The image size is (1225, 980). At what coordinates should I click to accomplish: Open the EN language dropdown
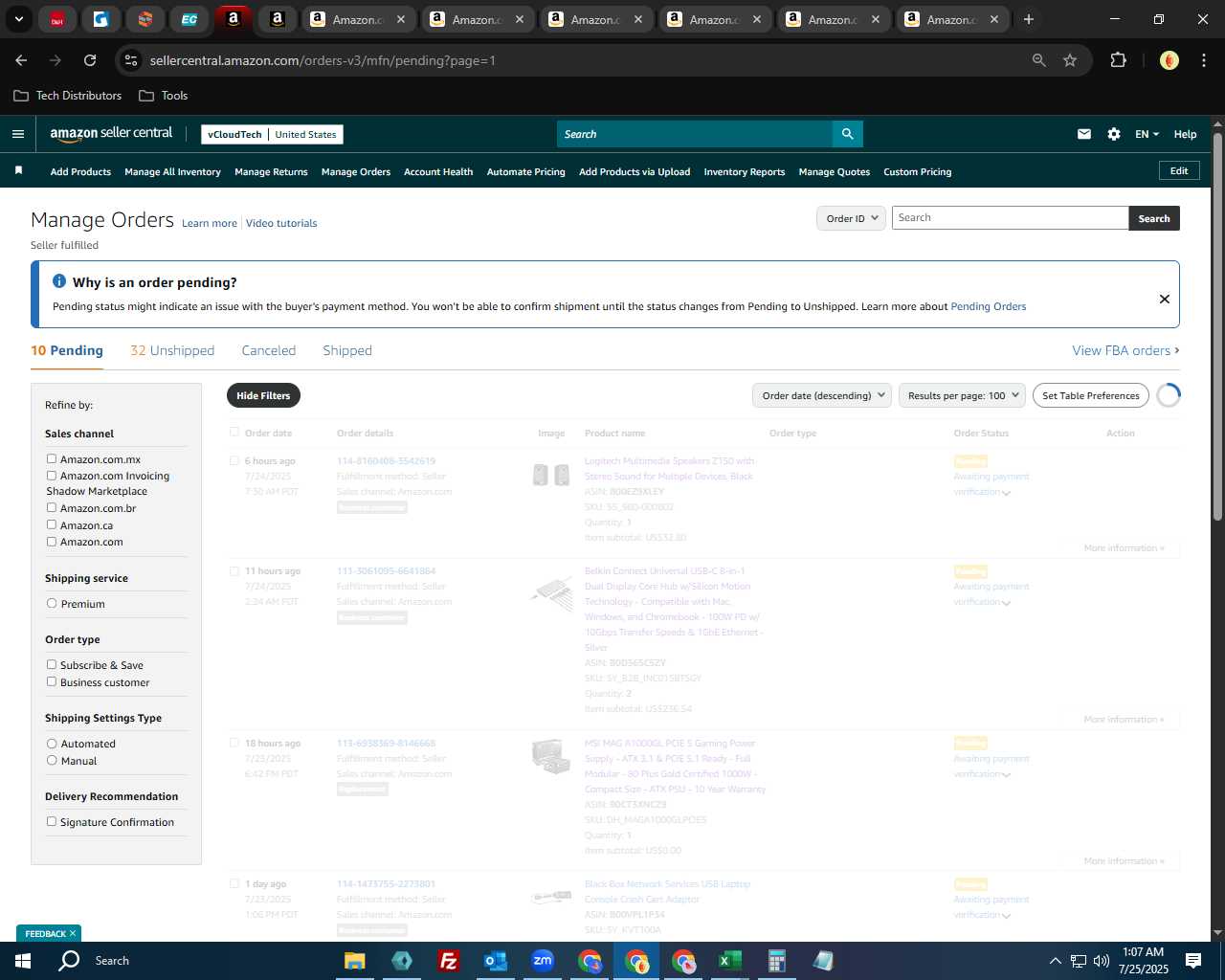(x=1147, y=134)
